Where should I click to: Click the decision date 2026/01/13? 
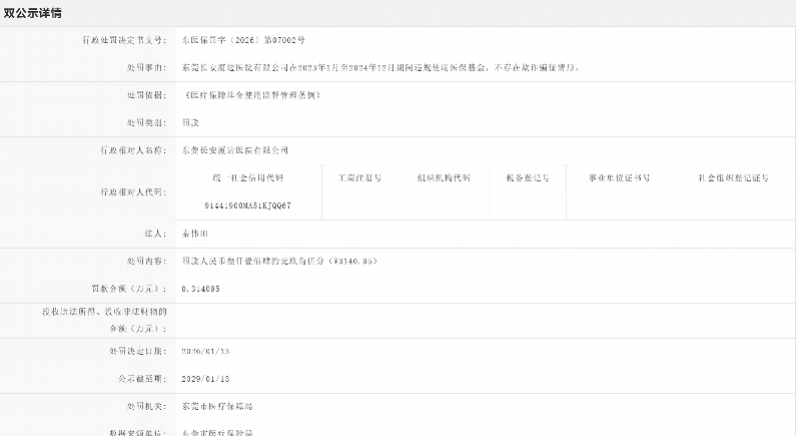point(206,351)
